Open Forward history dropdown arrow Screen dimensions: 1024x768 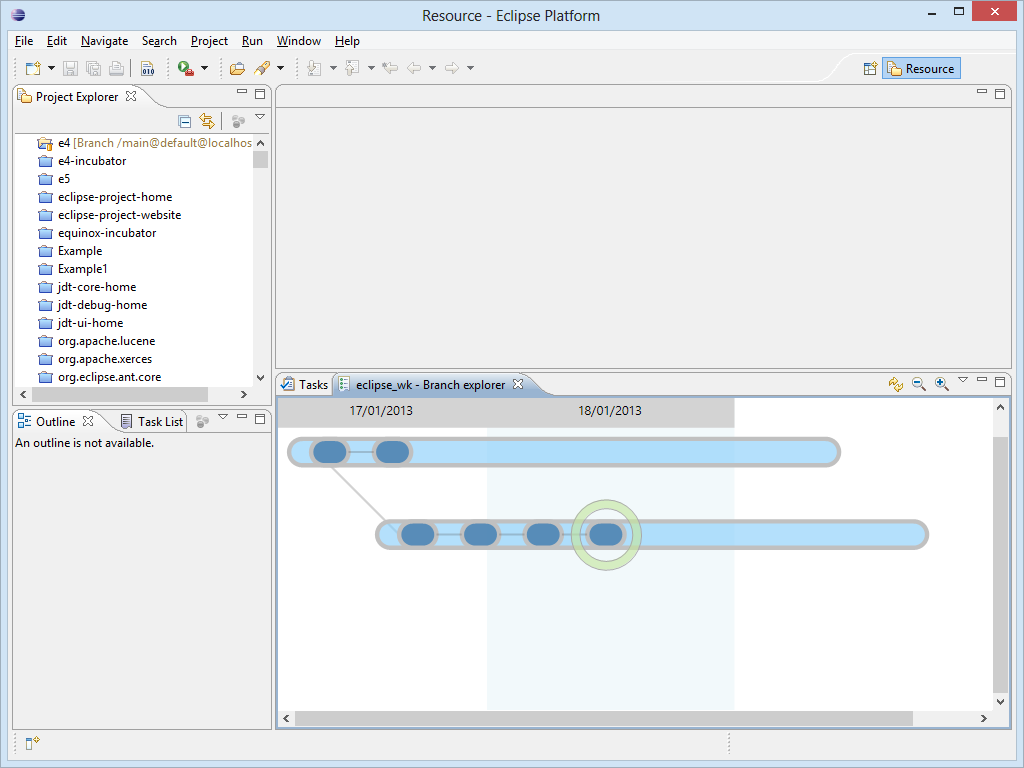point(470,68)
